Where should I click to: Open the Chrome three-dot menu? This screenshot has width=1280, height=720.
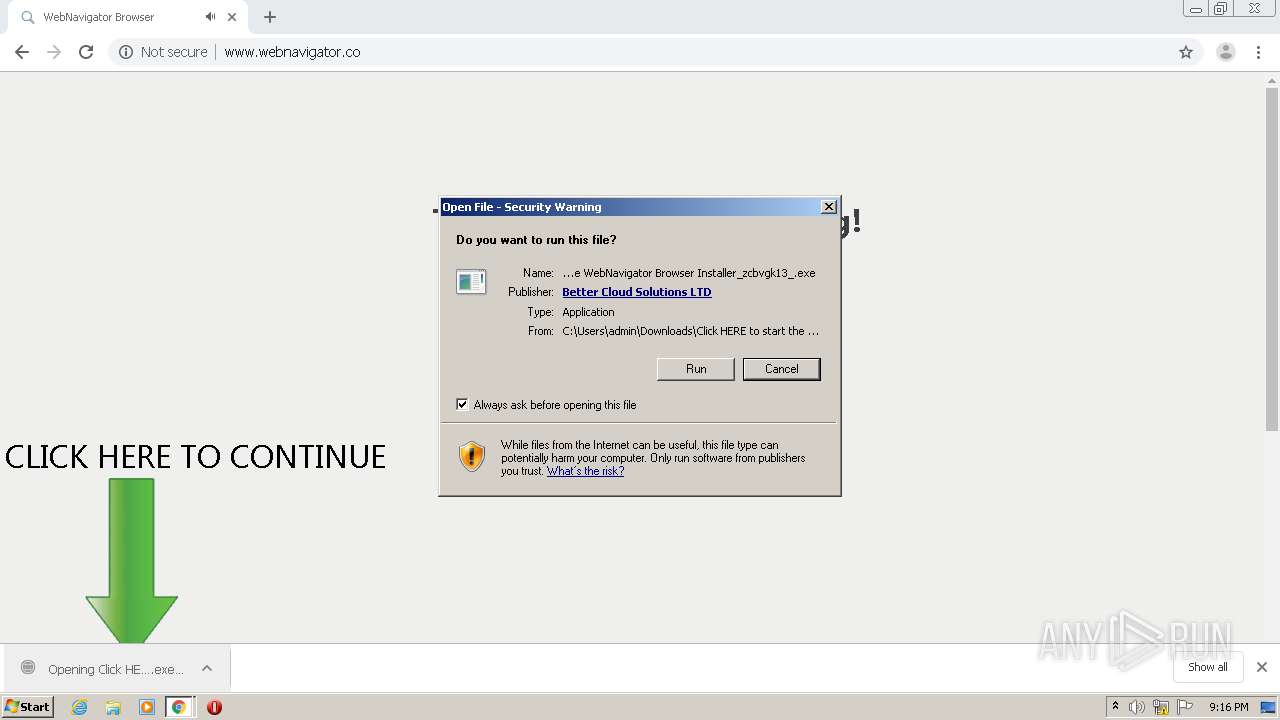tap(1259, 52)
